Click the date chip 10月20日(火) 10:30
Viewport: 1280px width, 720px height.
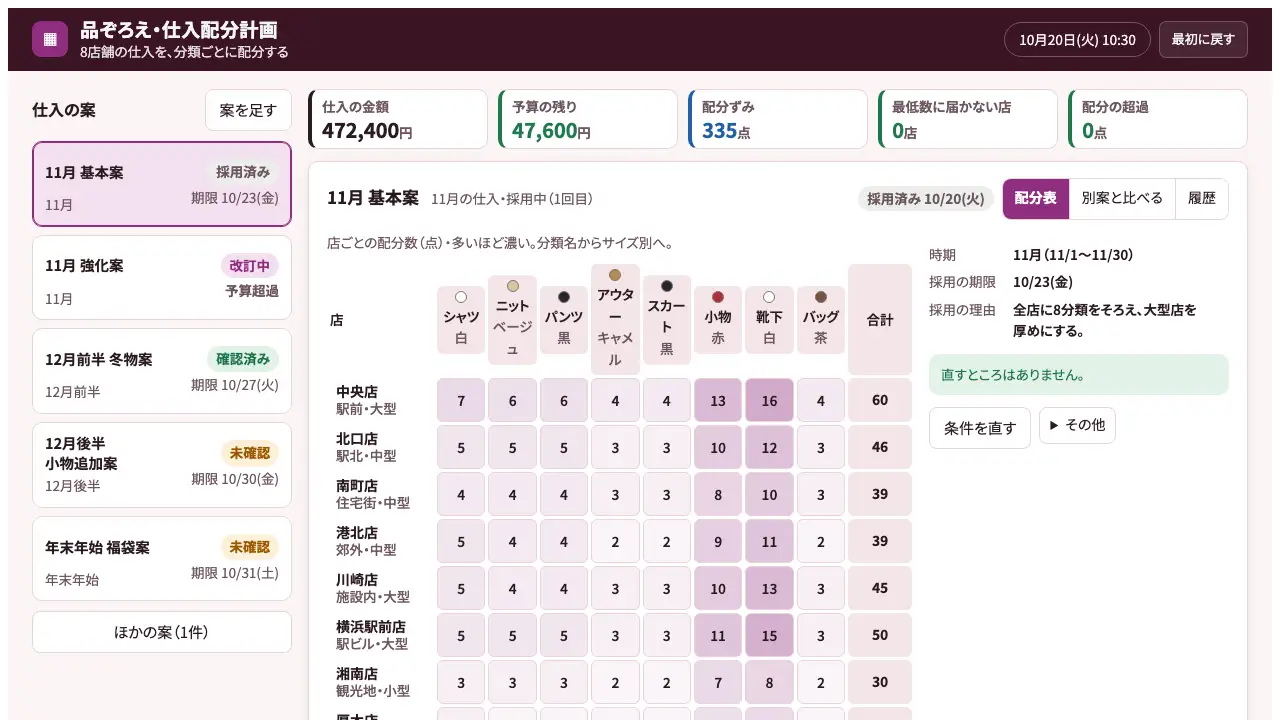[x=1077, y=40]
